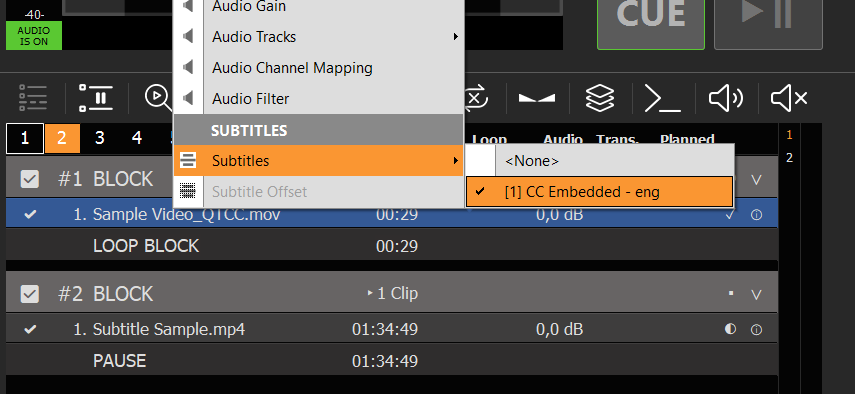This screenshot has height=394, width=855.
Task: Select the Subtitle Sample.mp4 clip row
Action: tap(392, 329)
